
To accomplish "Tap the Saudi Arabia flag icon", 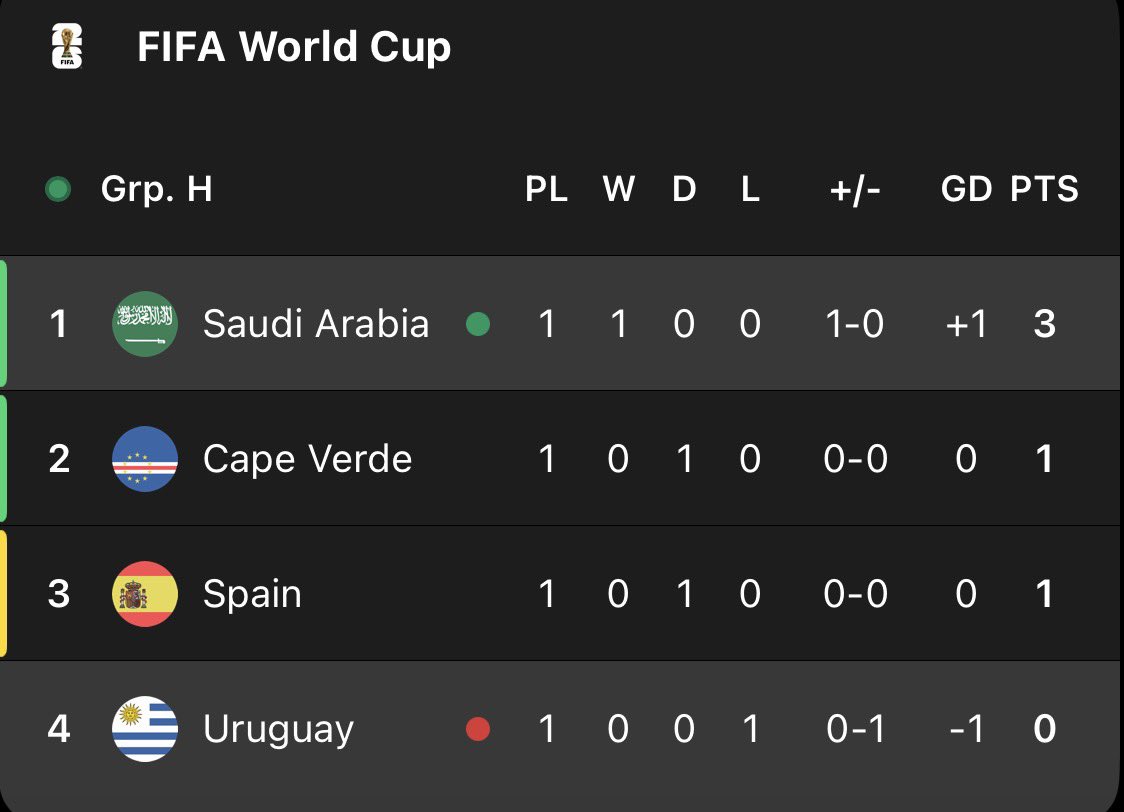I will click(x=145, y=323).
